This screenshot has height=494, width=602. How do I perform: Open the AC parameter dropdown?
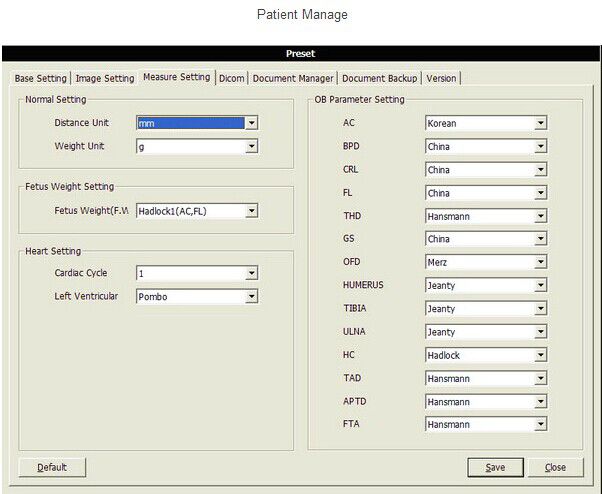click(x=540, y=124)
